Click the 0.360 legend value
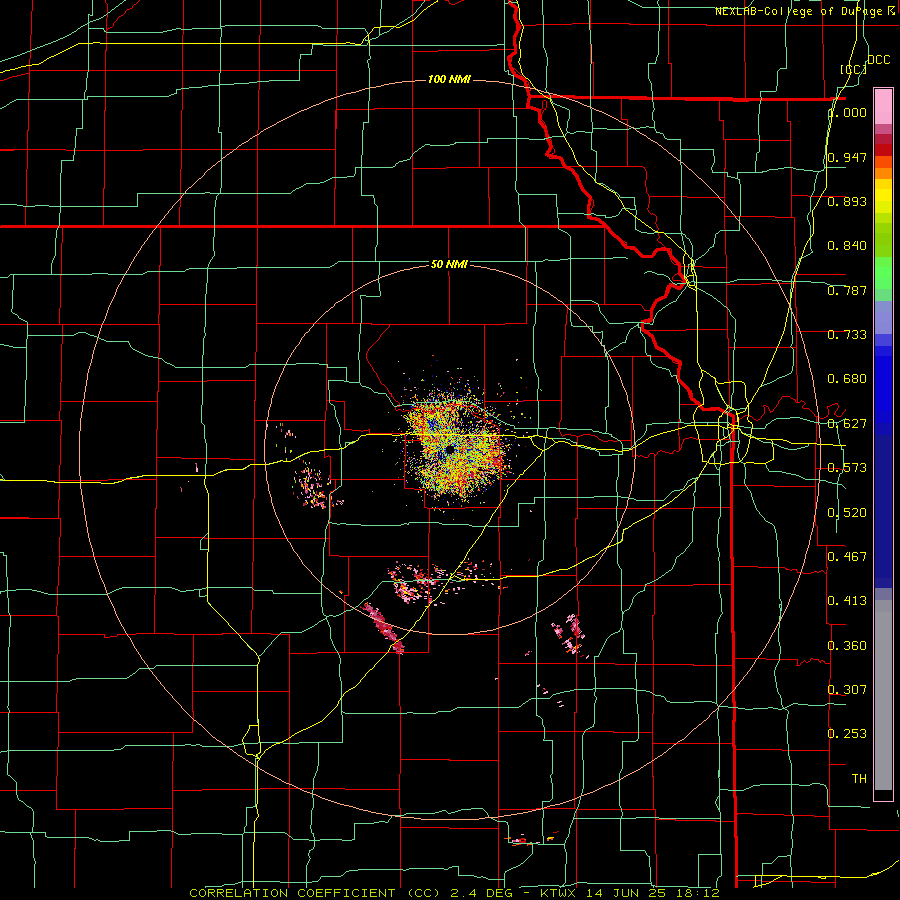The width and height of the screenshot is (900, 900). [847, 646]
